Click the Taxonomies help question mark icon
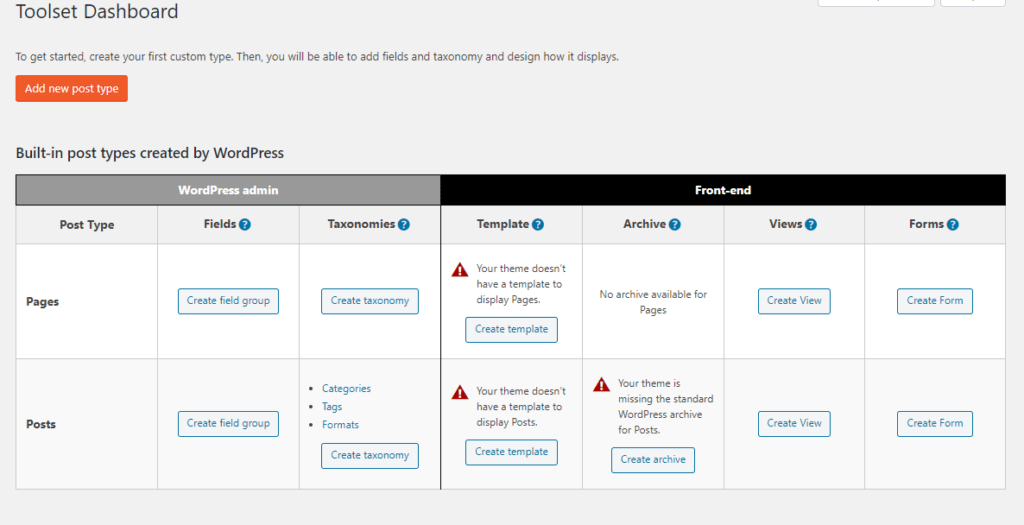Image resolution: width=1024 pixels, height=525 pixels. (x=404, y=225)
